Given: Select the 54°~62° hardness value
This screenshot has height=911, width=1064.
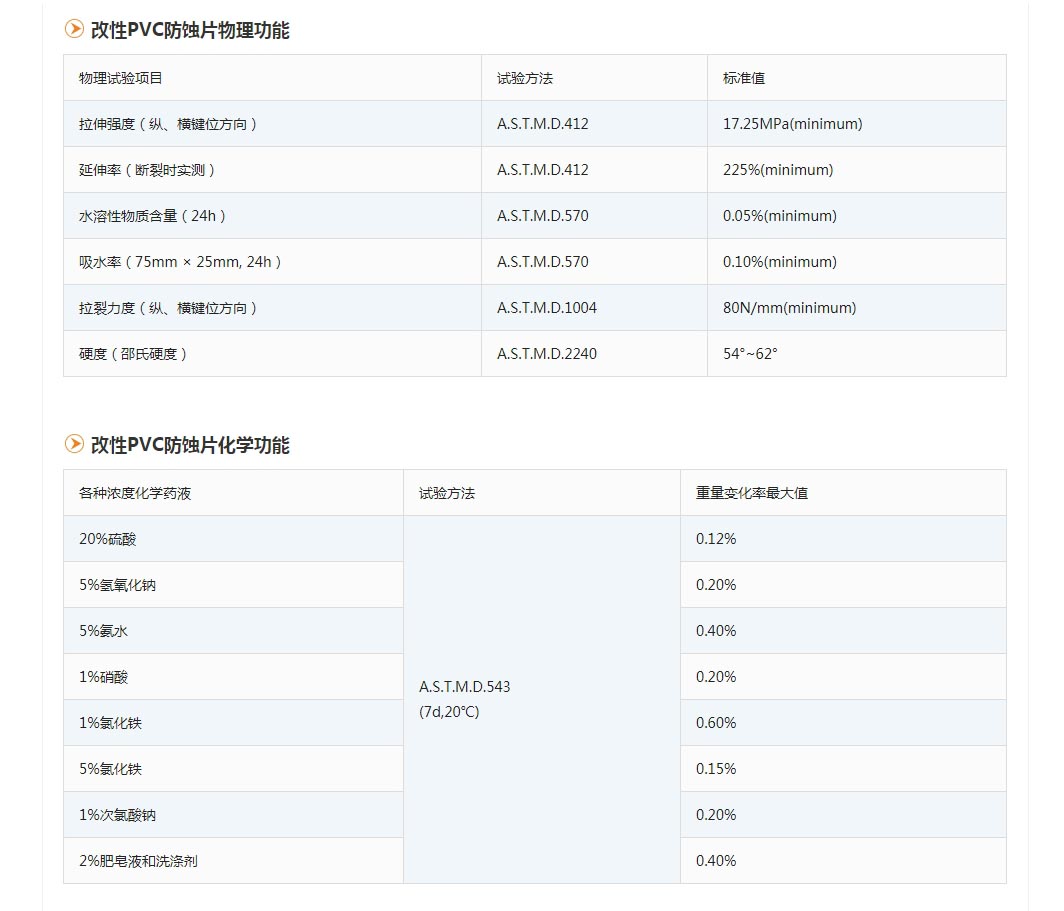Looking at the screenshot, I should pos(750,354).
